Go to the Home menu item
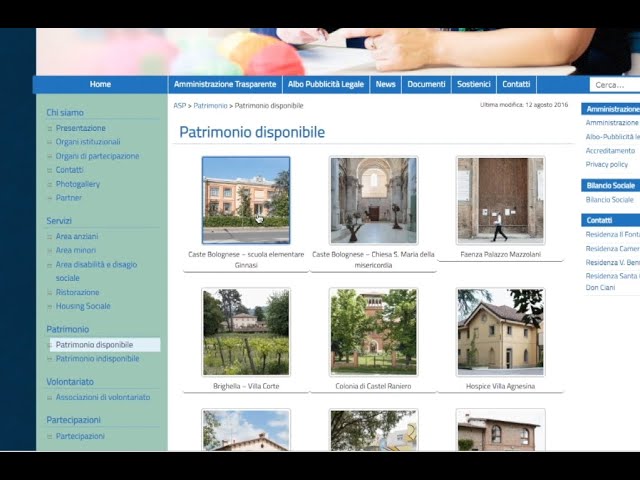This screenshot has width=640, height=480. point(100,85)
